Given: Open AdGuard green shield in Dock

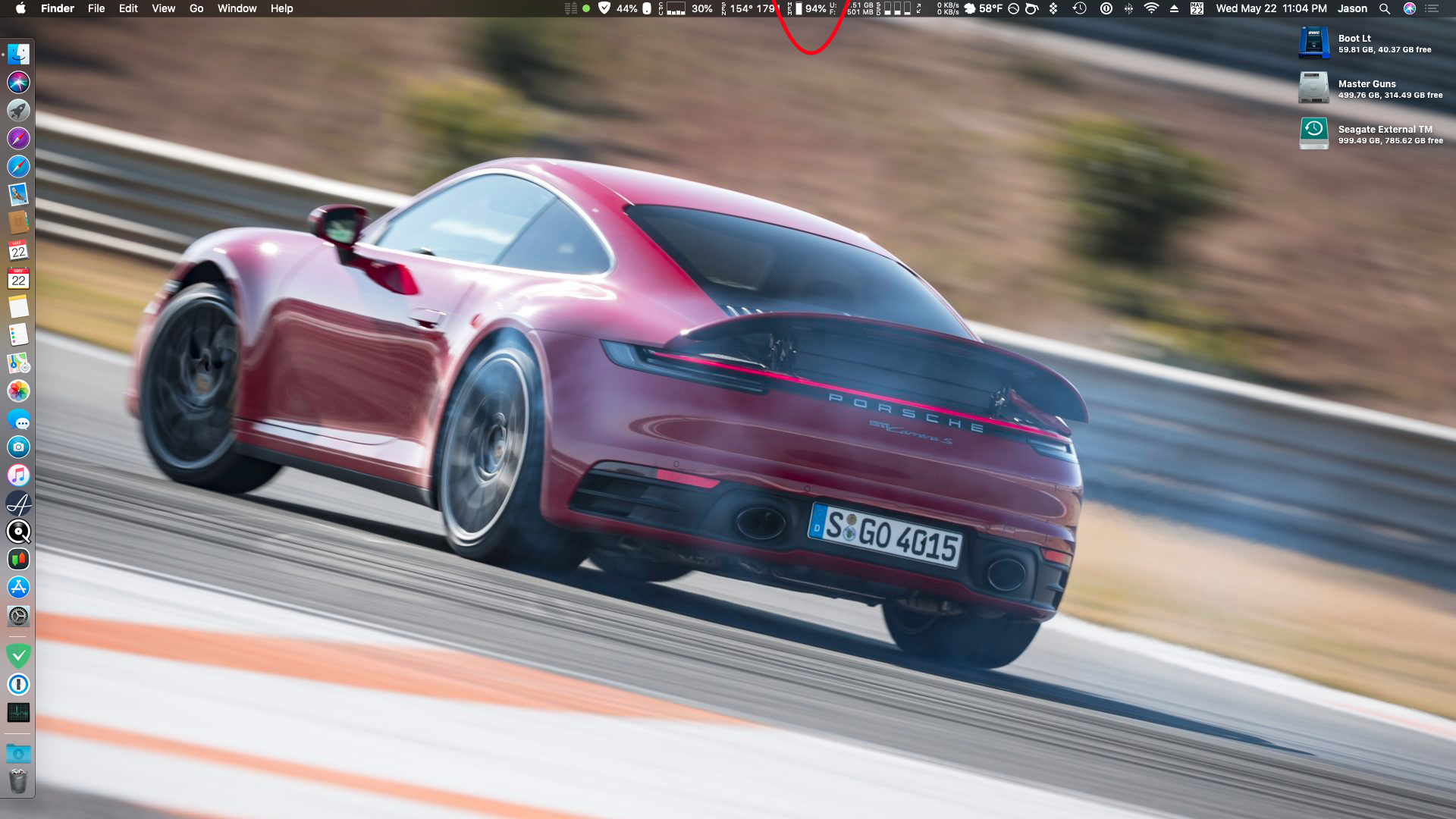Looking at the screenshot, I should (18, 655).
